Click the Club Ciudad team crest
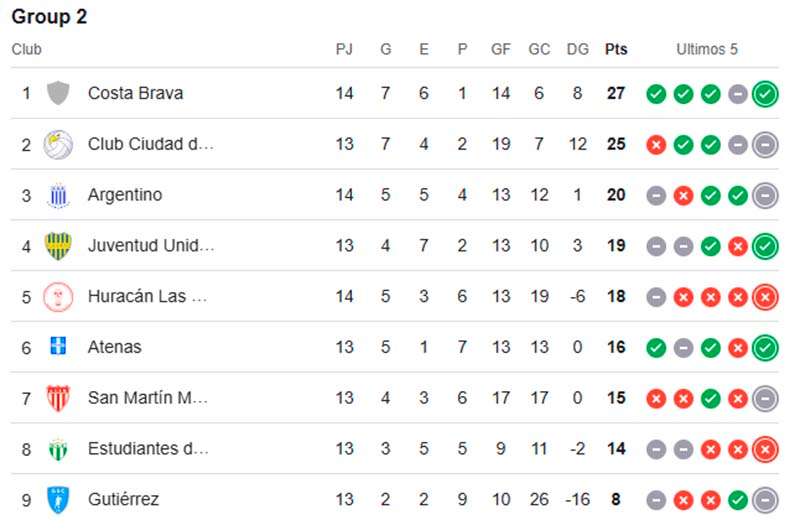Screen dimensions: 800x530 [x=58, y=144]
